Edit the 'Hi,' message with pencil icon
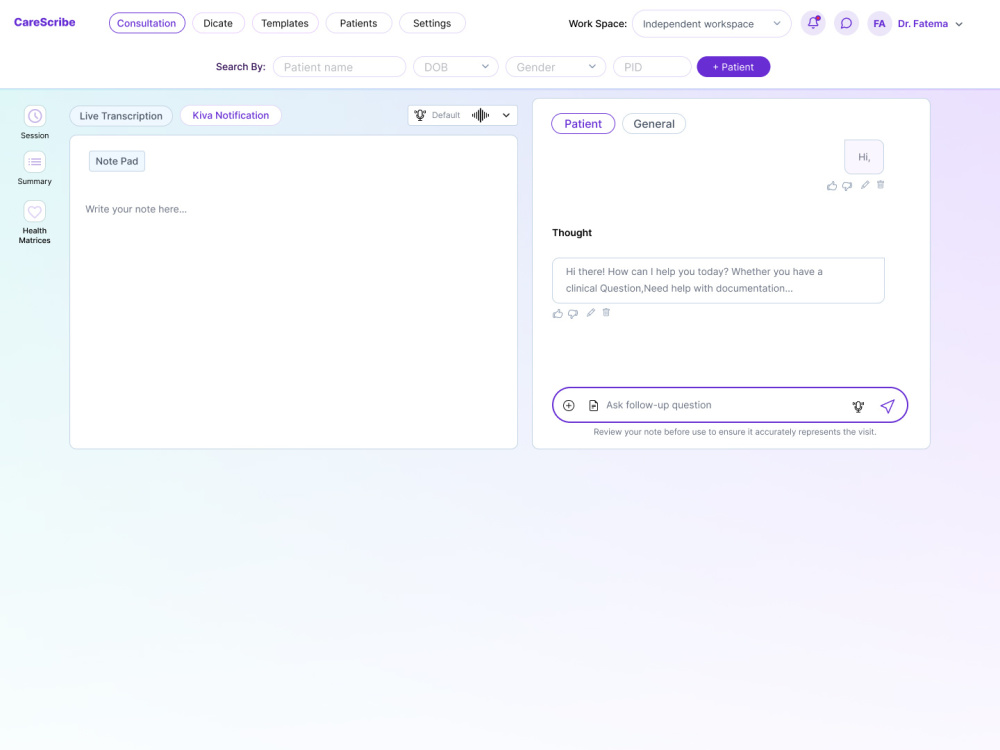 click(x=865, y=185)
